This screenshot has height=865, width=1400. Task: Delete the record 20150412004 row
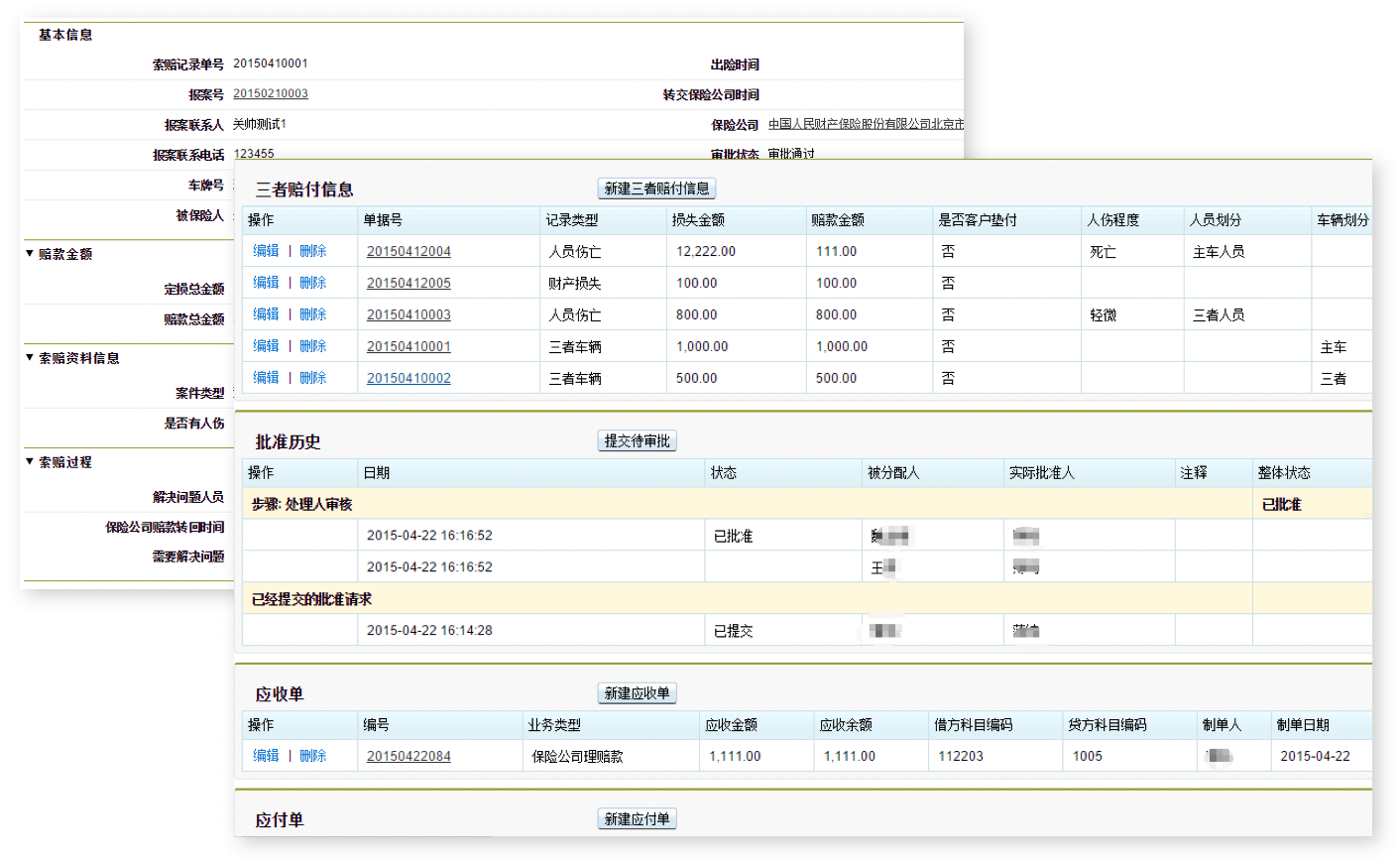pos(313,251)
